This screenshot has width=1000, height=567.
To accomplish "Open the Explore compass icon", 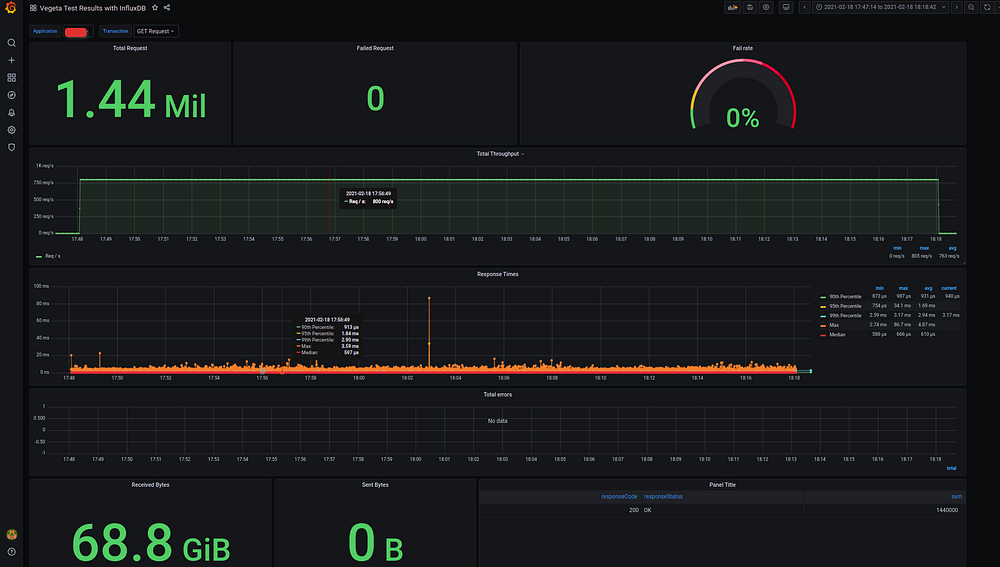I will click(x=11, y=95).
